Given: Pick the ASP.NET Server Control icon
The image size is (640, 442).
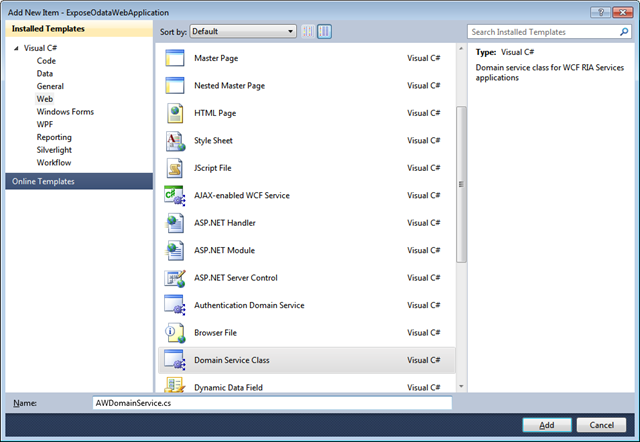Looking at the screenshot, I should [175, 278].
